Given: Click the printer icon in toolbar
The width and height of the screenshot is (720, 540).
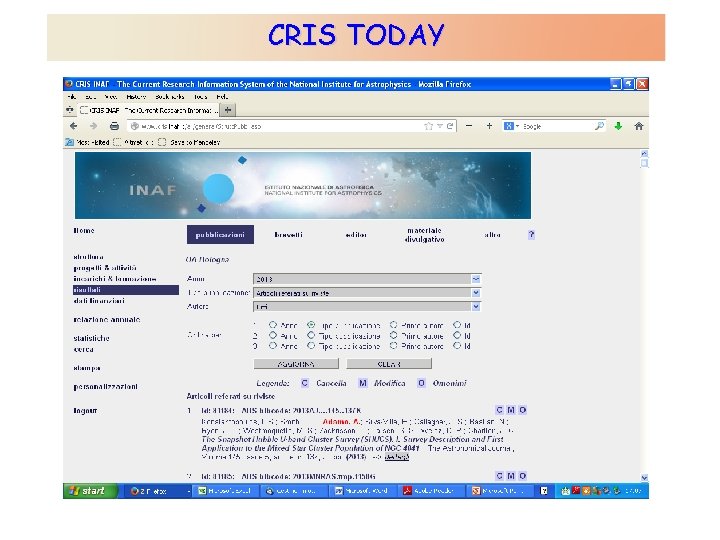Looking at the screenshot, I should [114, 126].
